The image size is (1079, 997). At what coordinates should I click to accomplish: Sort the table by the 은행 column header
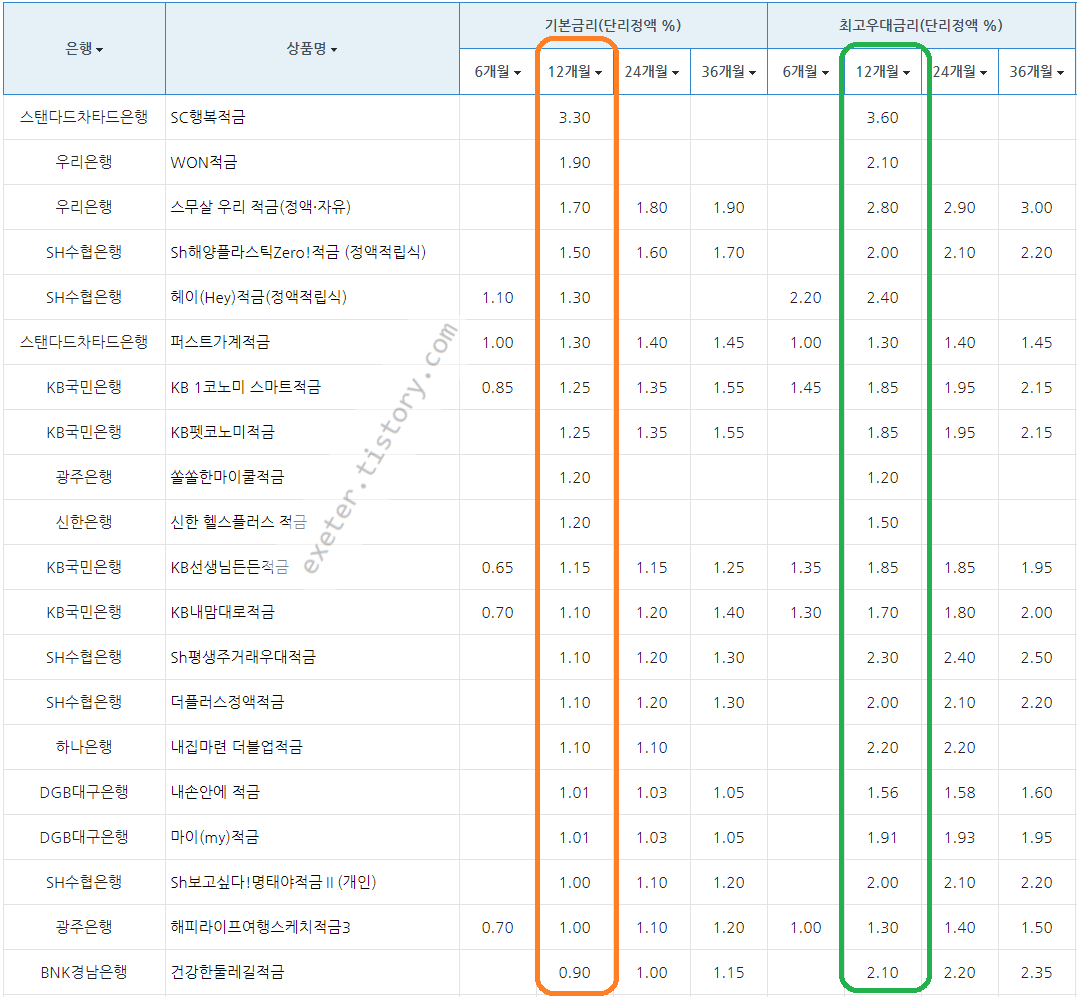84,48
